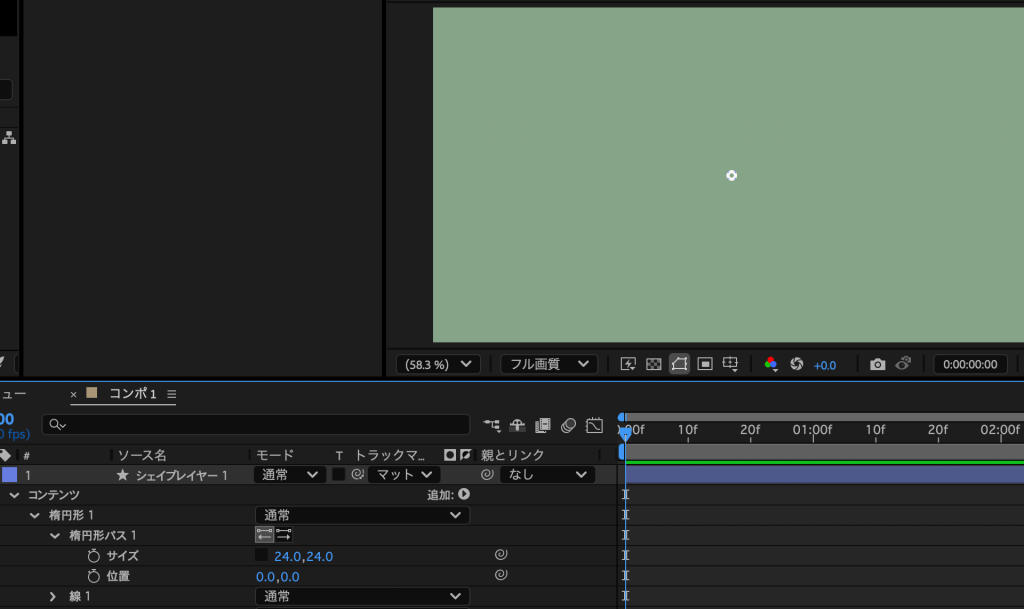Open the 58.3% magnification dropdown

[438, 364]
